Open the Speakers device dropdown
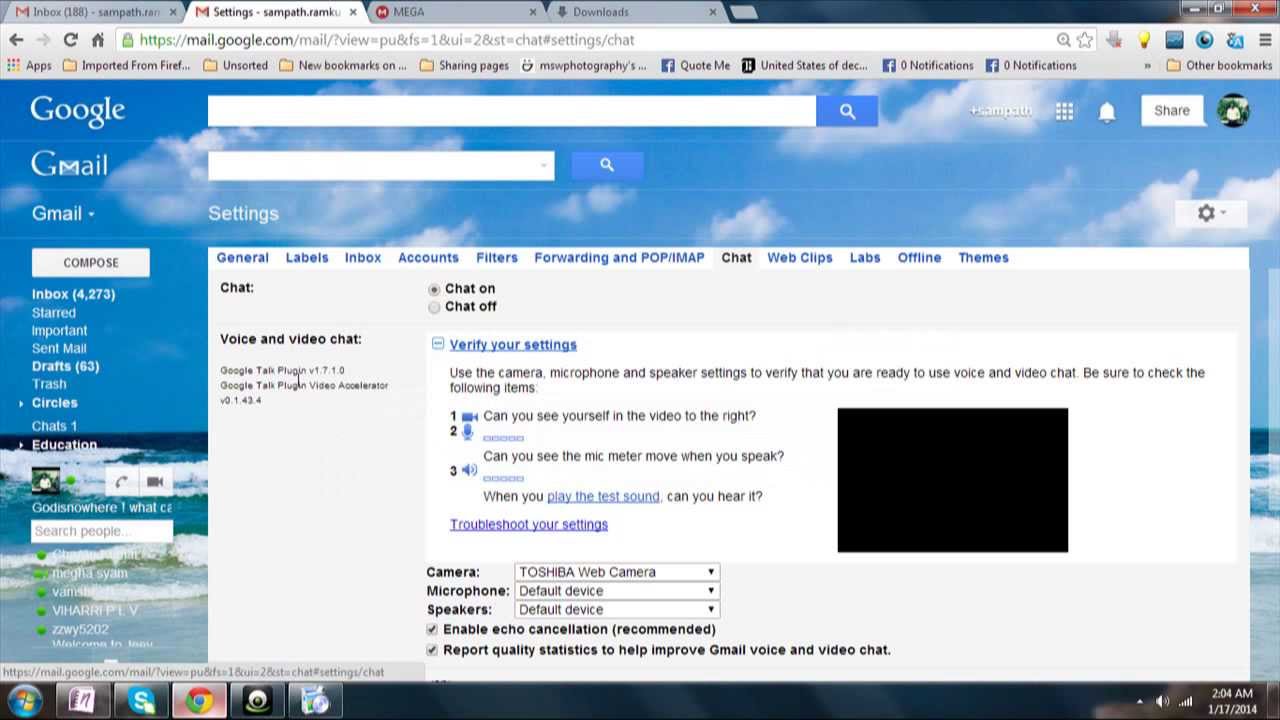 click(x=617, y=609)
